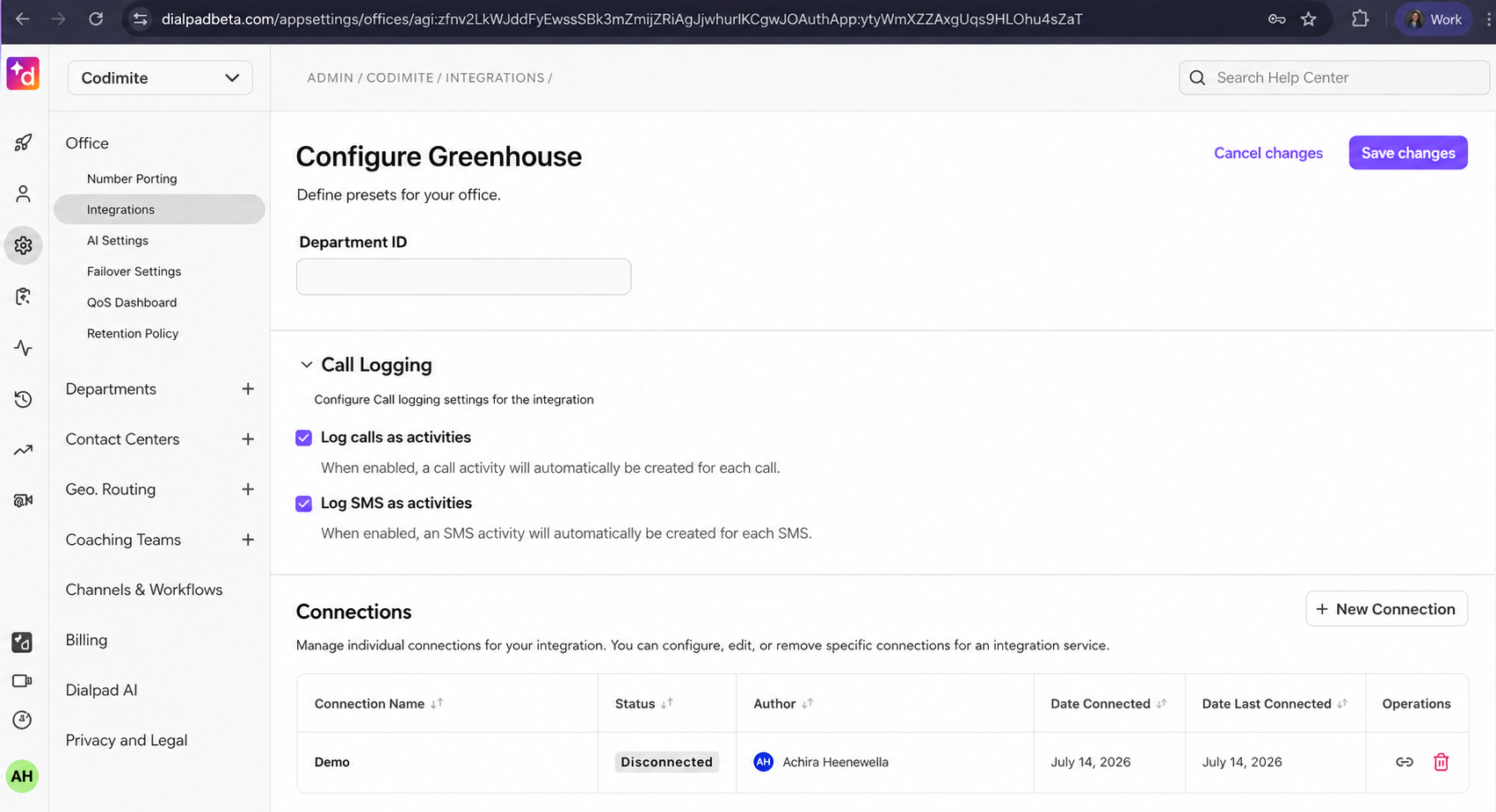Go to CODIMITE breadcrumb
This screenshot has height=812, width=1496.
[x=400, y=77]
